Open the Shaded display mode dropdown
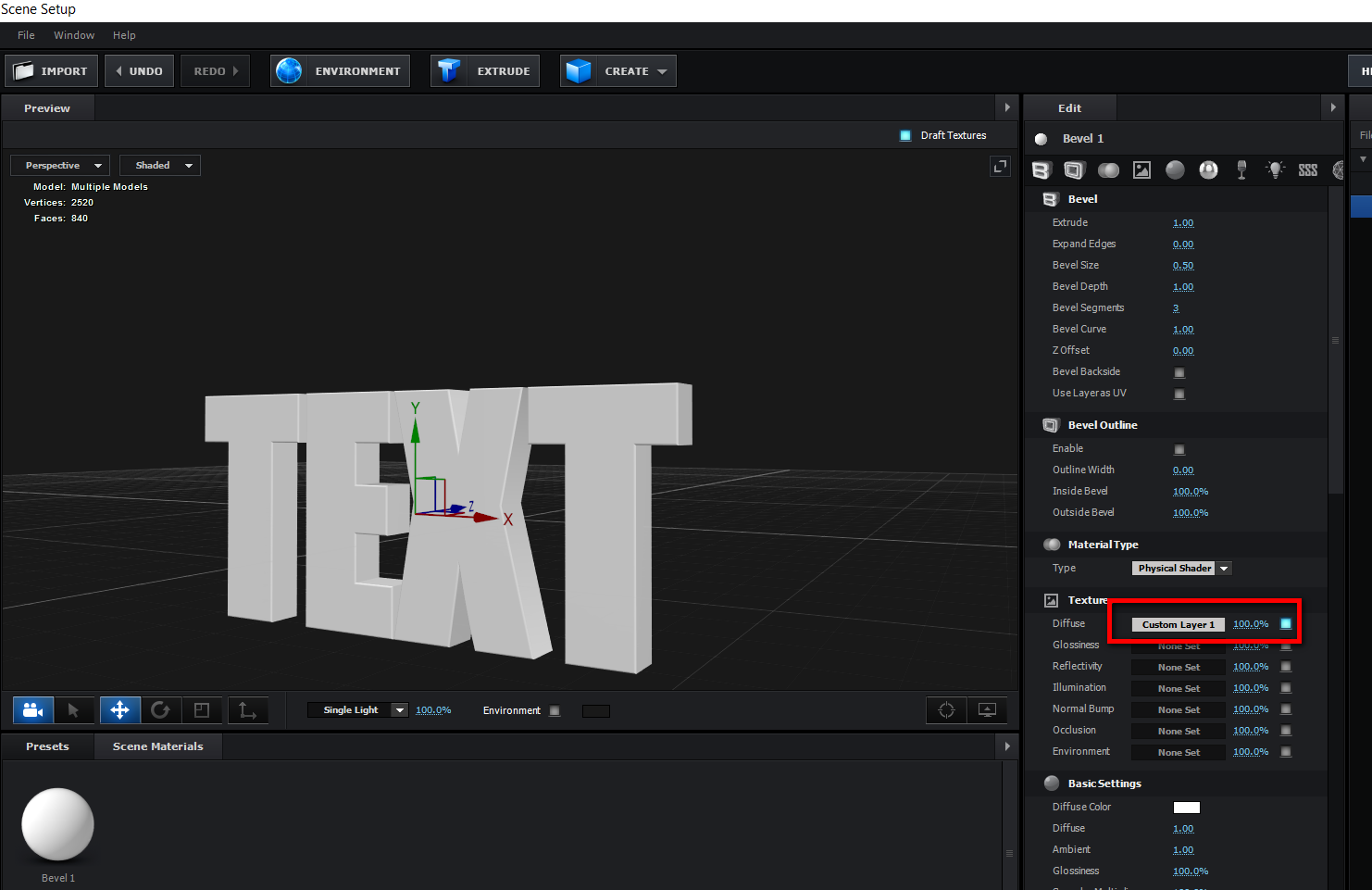1372x890 pixels. click(160, 166)
